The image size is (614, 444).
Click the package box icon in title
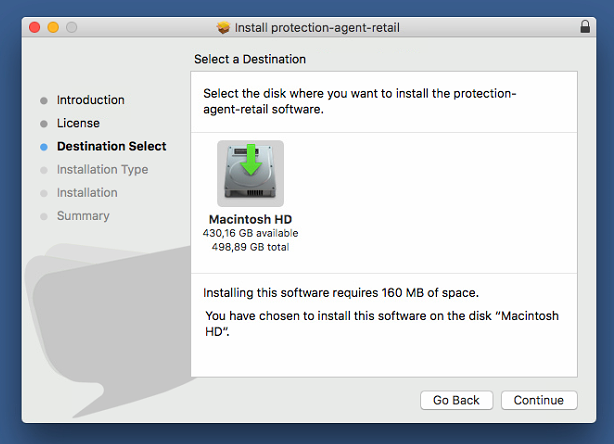click(x=223, y=27)
